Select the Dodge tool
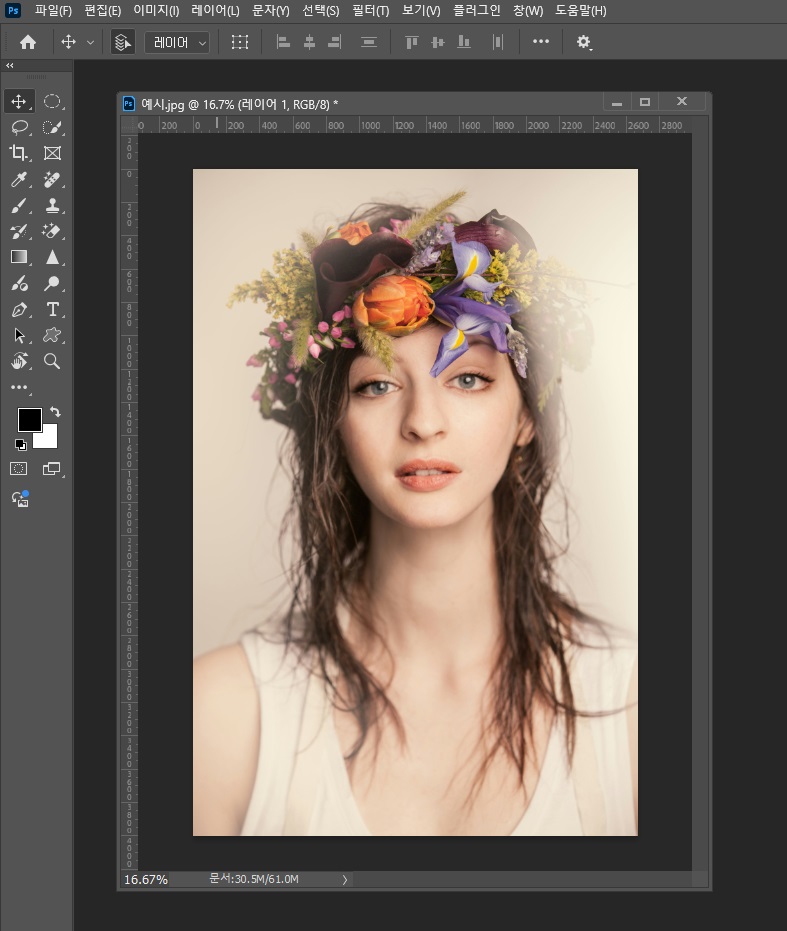This screenshot has width=787, height=931. click(52, 283)
